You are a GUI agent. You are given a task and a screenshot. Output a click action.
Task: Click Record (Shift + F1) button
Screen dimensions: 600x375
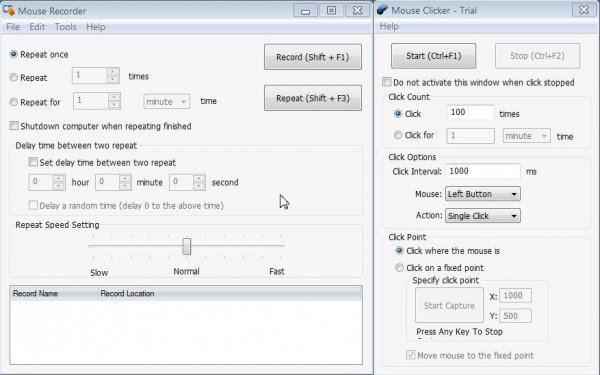[x=313, y=57]
